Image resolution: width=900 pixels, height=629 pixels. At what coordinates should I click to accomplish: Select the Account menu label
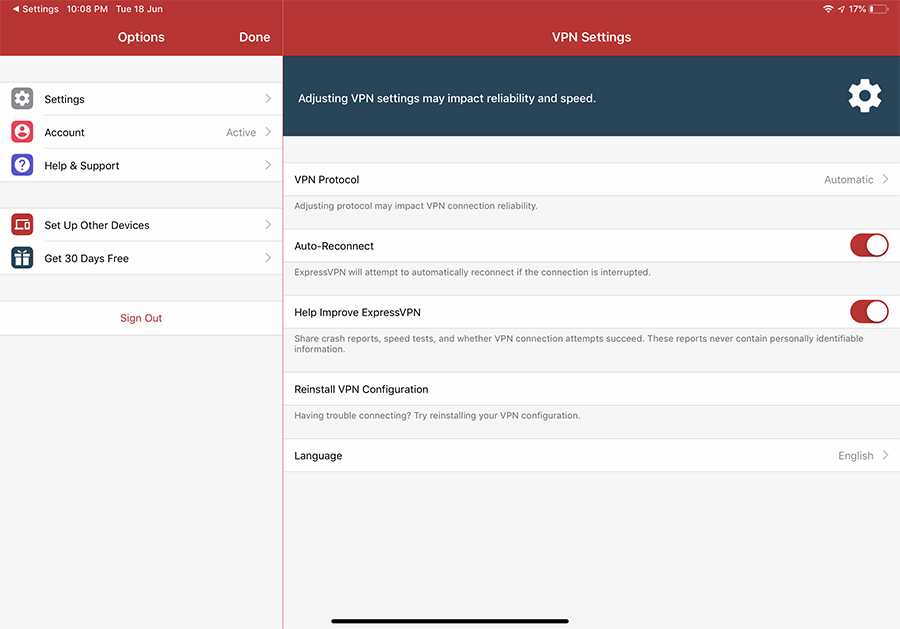(x=64, y=133)
